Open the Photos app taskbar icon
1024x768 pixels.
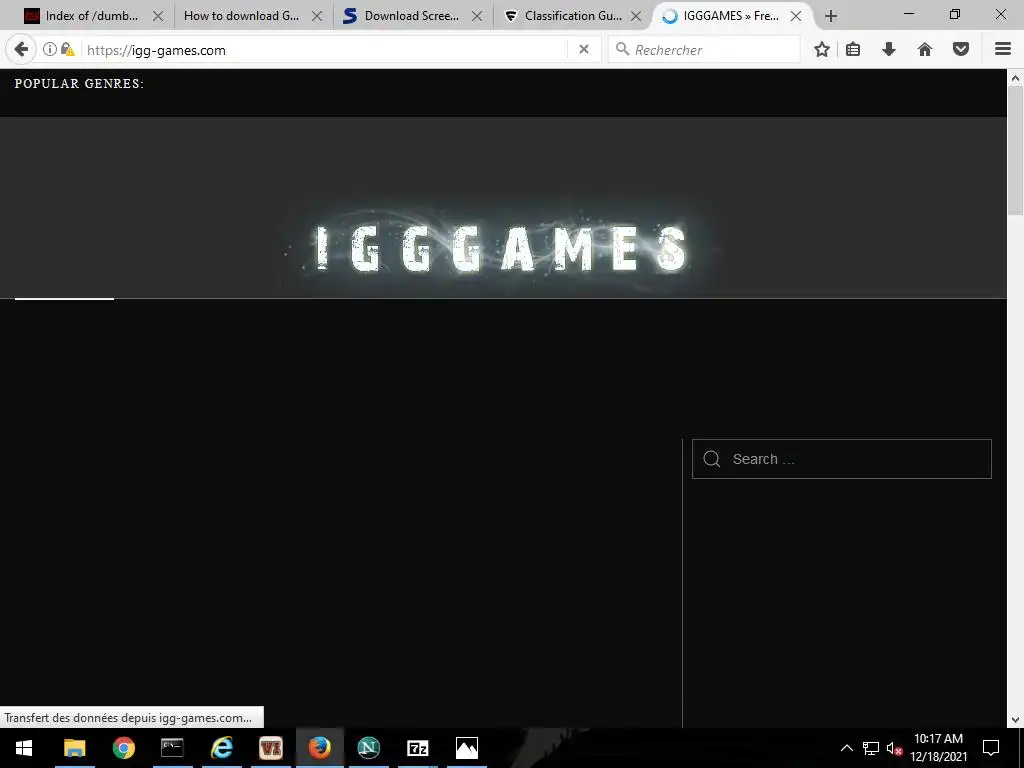coord(466,748)
